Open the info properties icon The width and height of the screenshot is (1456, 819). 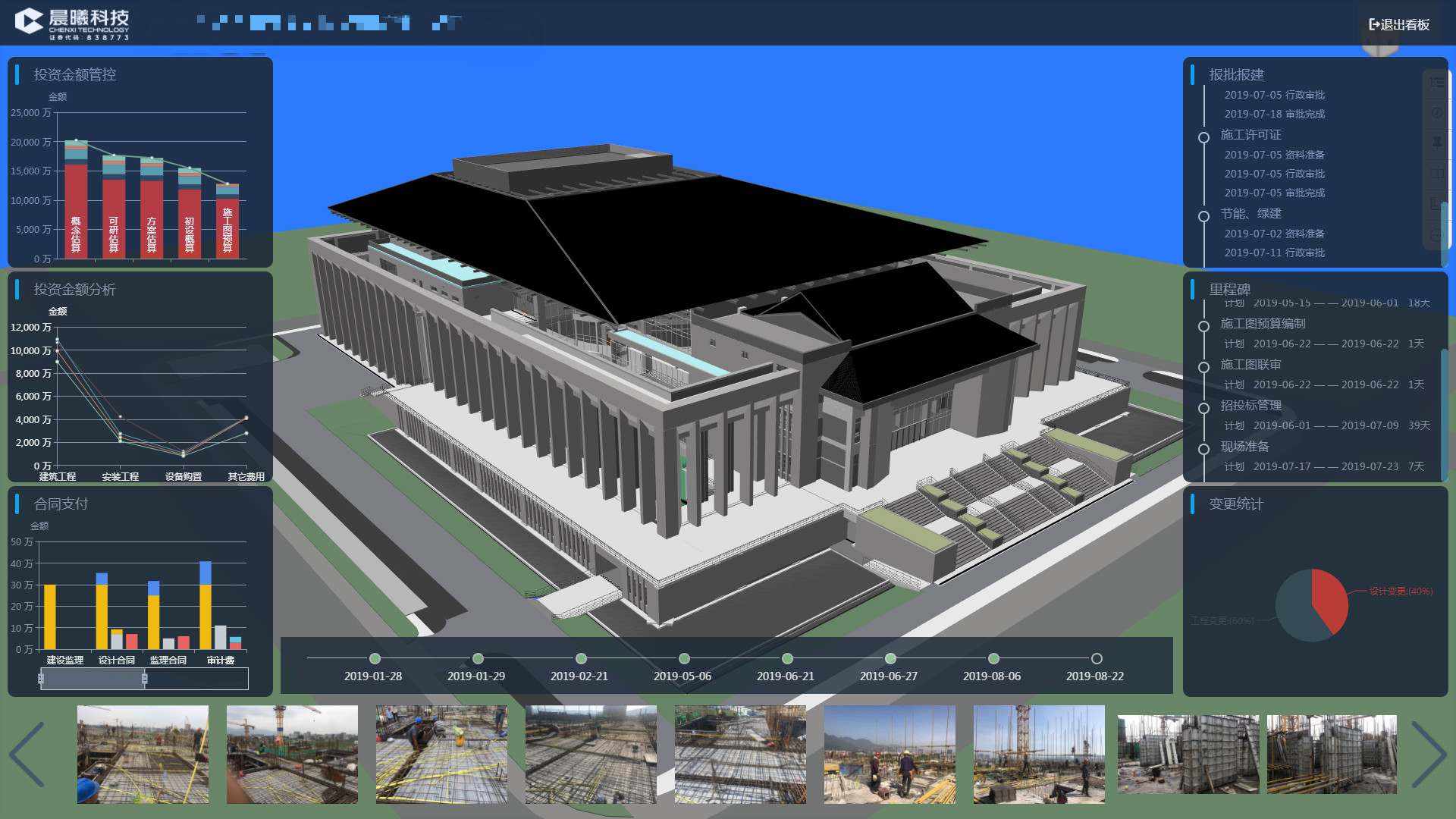pyautogui.click(x=1437, y=112)
